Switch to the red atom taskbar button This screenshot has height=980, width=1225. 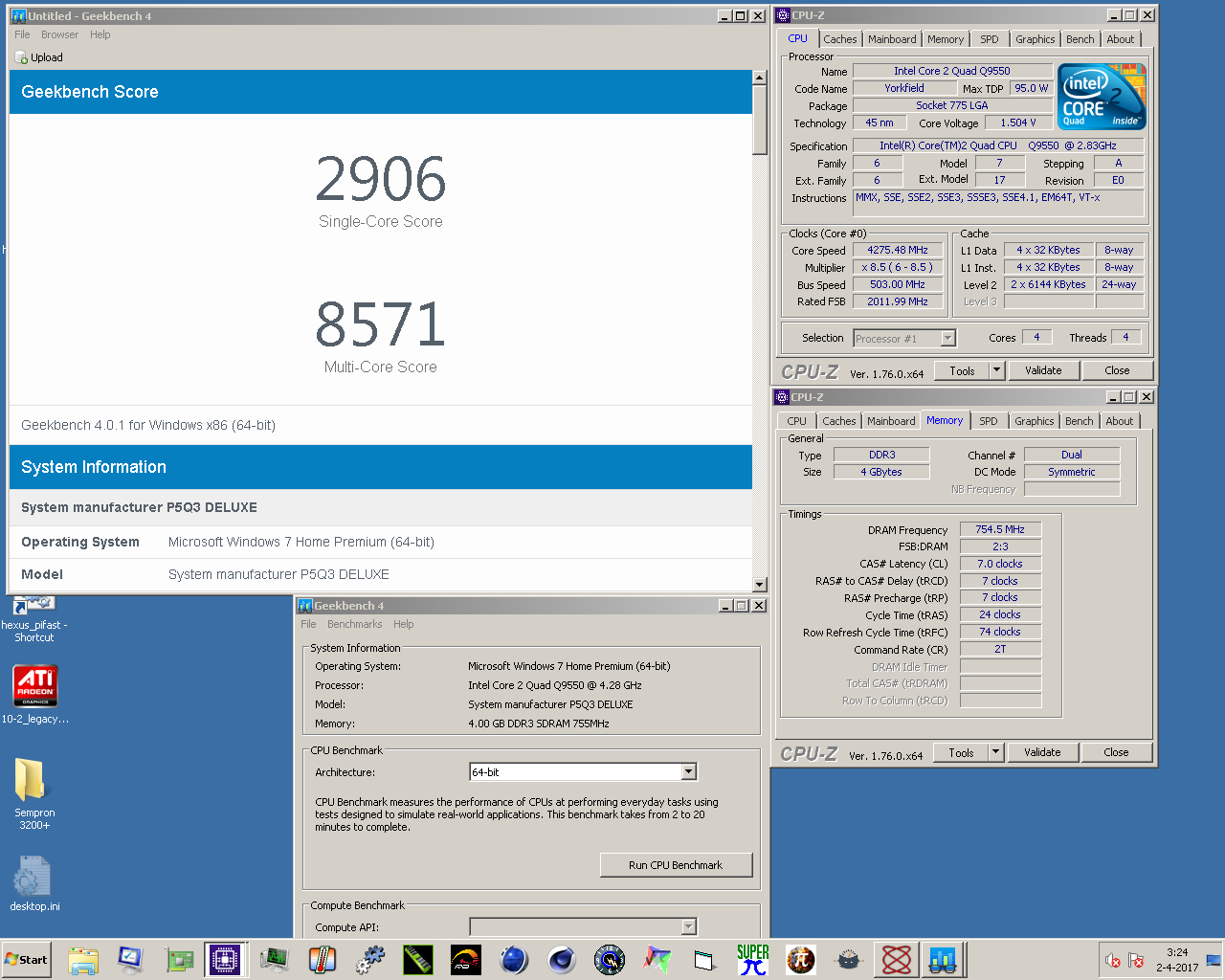click(x=896, y=960)
